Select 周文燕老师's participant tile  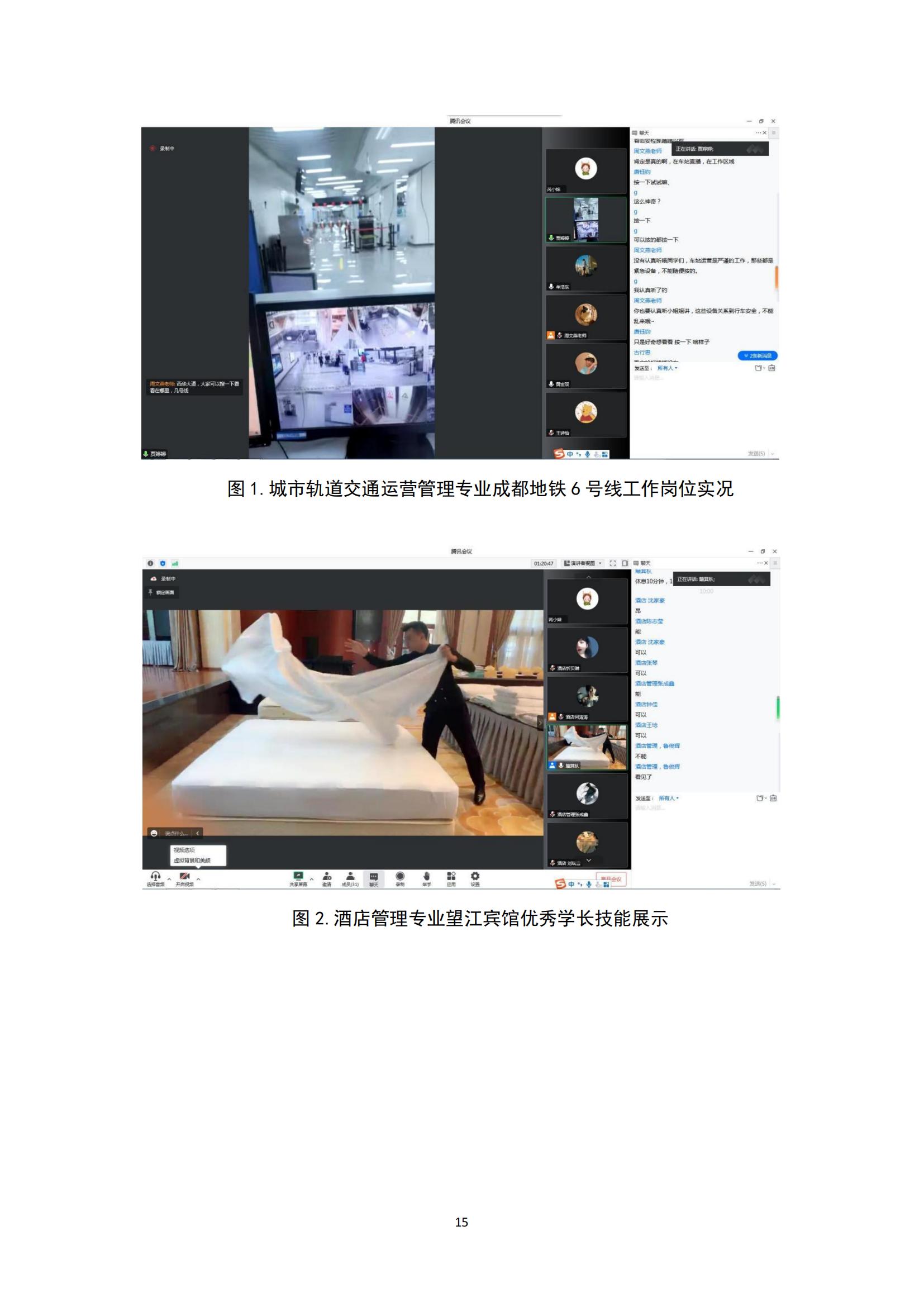click(586, 317)
